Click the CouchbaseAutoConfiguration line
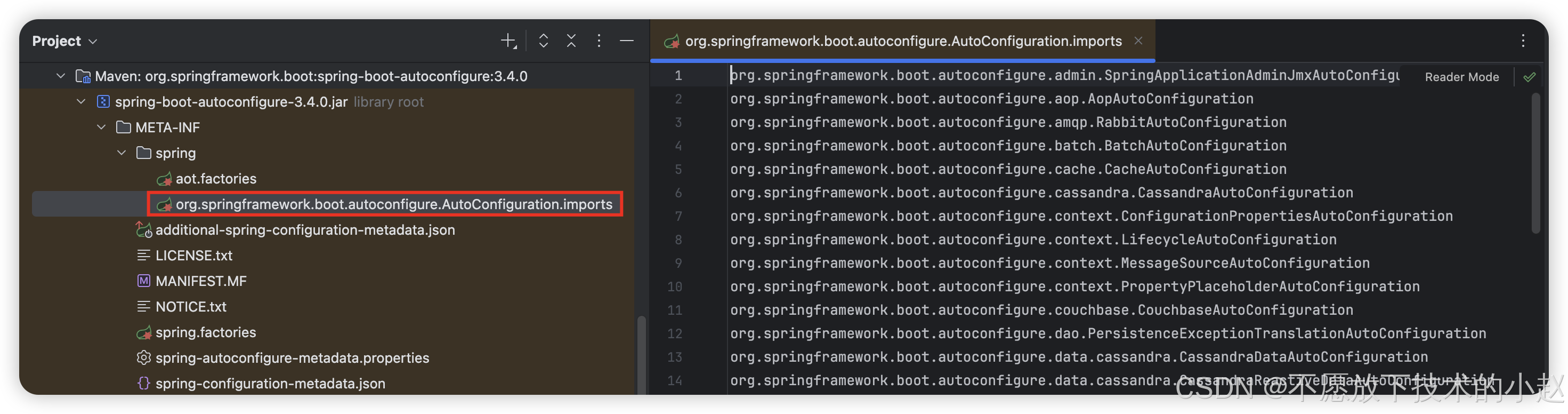1568x414 pixels. coord(1041,310)
